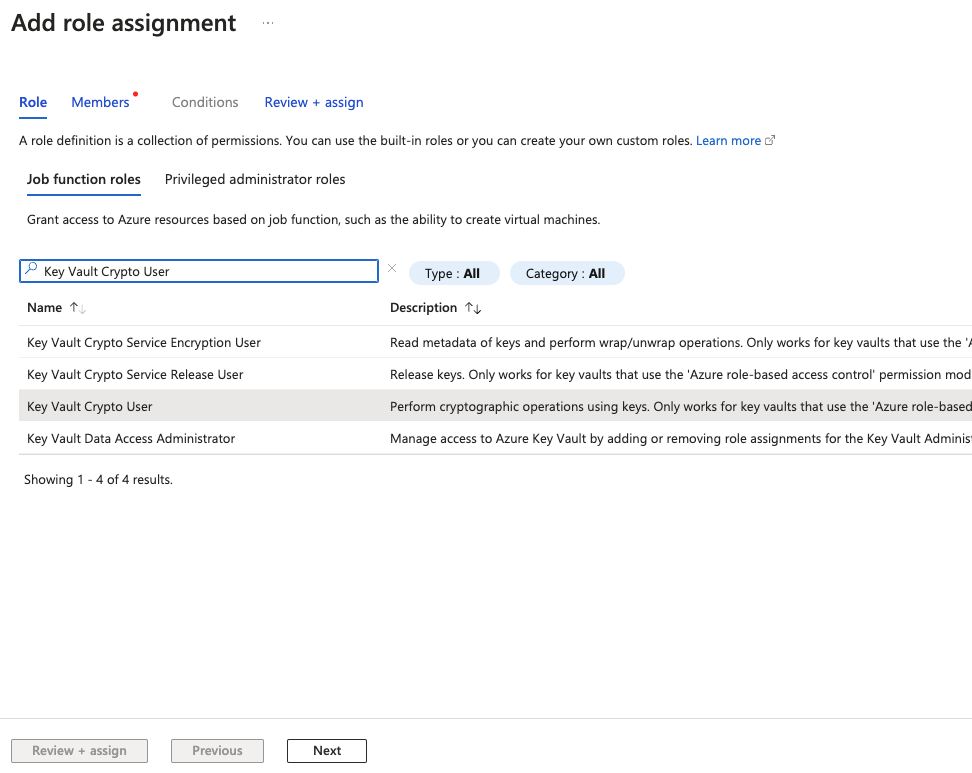Follow the Learn more link
The width and height of the screenshot is (972, 773).
pos(728,141)
